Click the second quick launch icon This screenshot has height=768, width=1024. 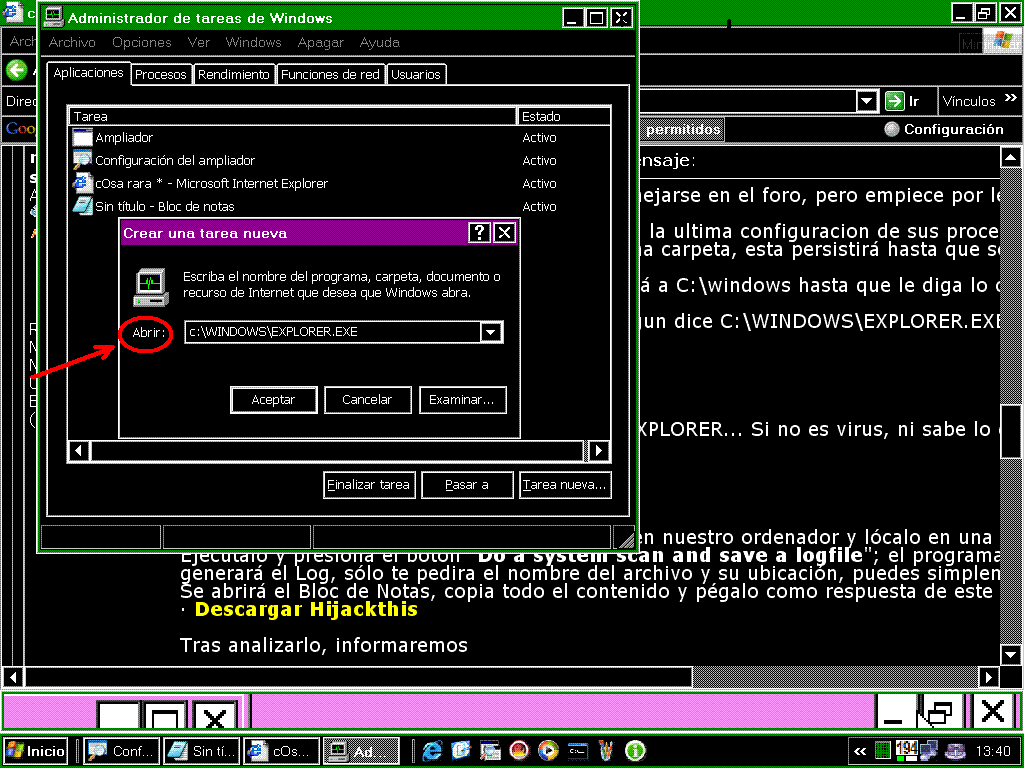click(x=460, y=751)
